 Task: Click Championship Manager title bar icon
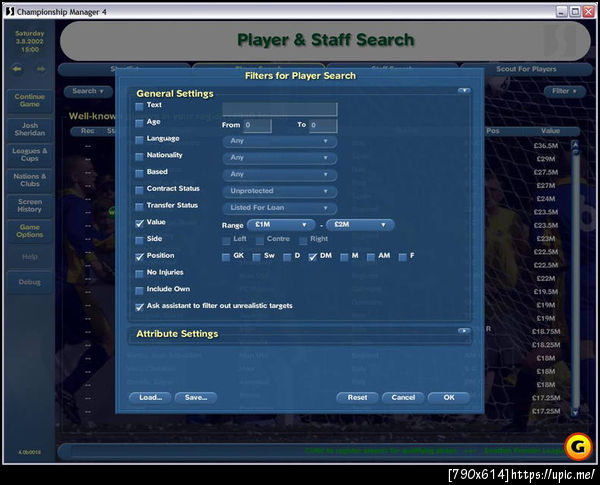coord(10,12)
